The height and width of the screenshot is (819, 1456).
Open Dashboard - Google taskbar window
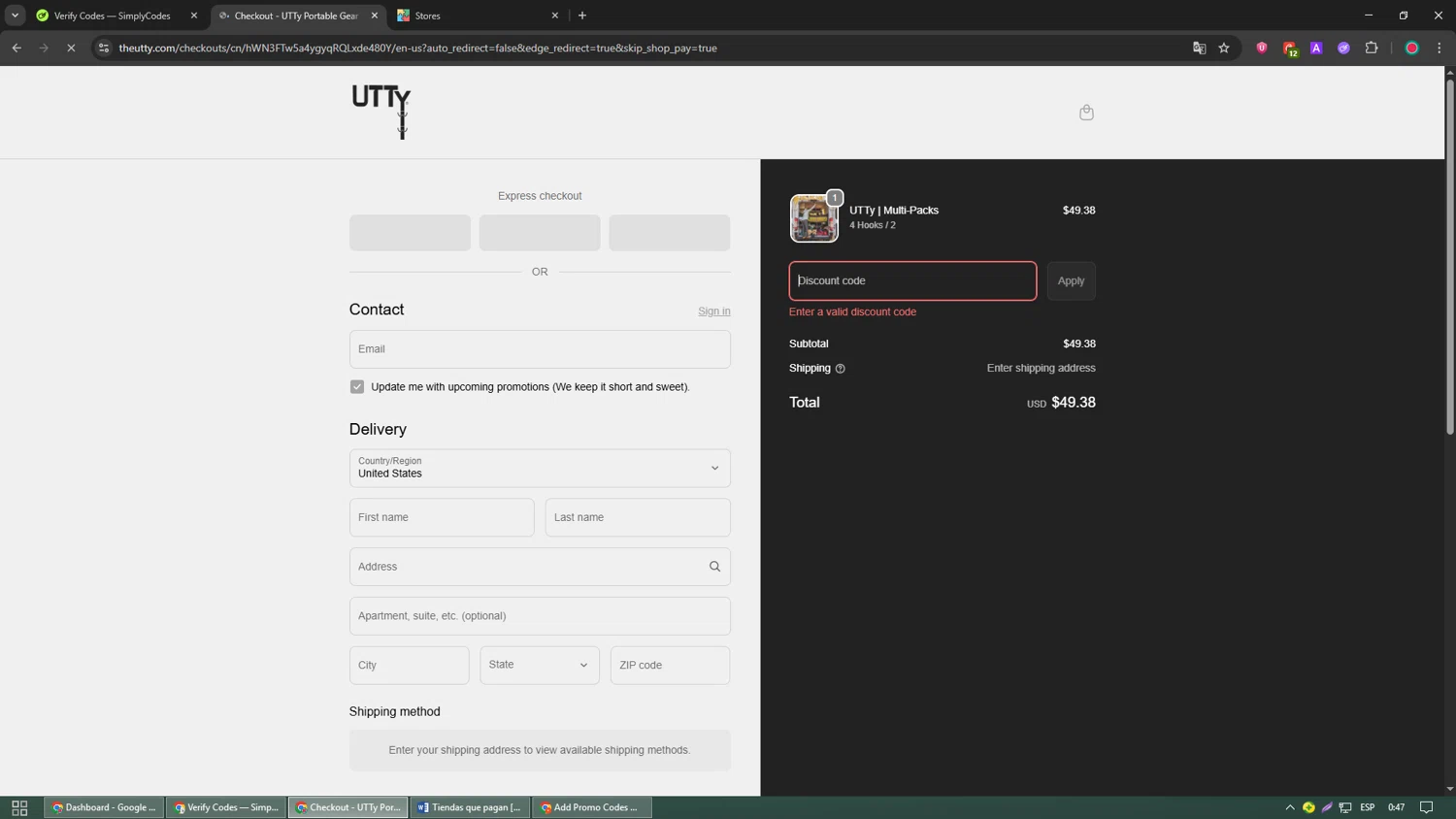pos(104,807)
